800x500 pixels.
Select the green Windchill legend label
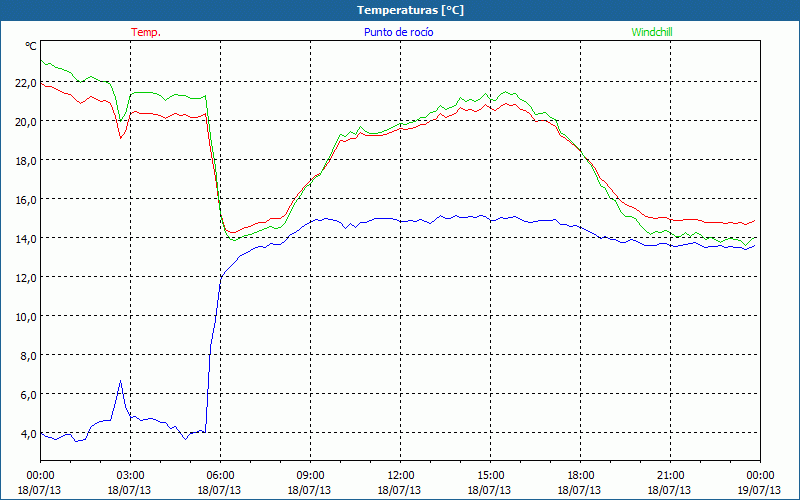coord(652,32)
